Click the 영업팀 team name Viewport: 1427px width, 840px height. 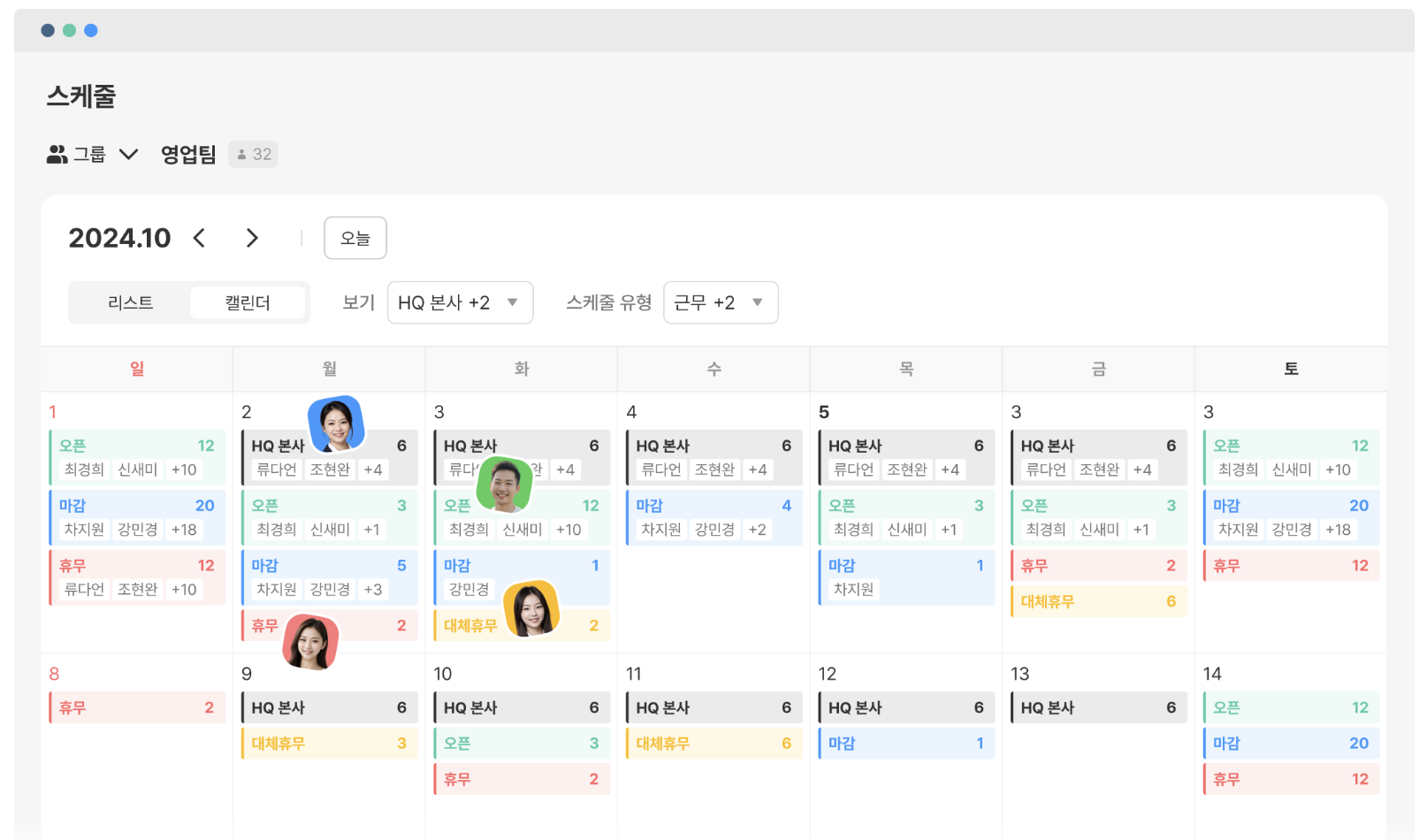tap(188, 155)
